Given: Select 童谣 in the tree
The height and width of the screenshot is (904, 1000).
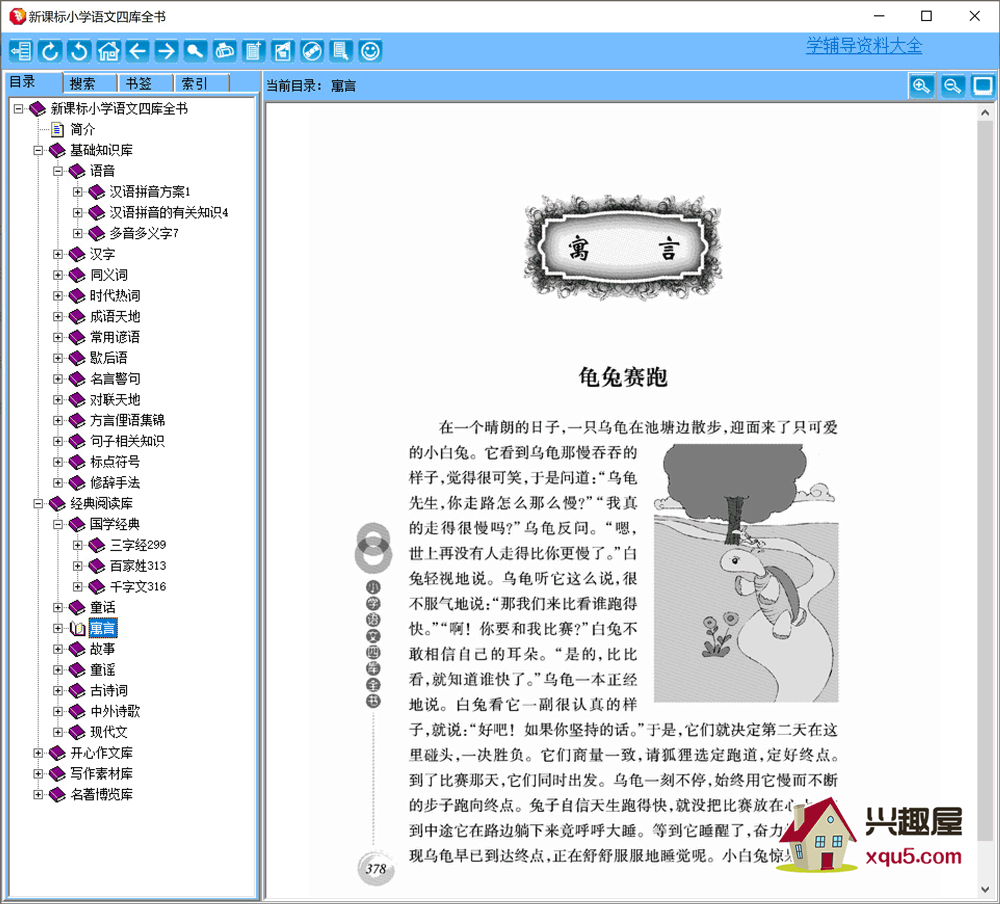Looking at the screenshot, I should [x=102, y=670].
